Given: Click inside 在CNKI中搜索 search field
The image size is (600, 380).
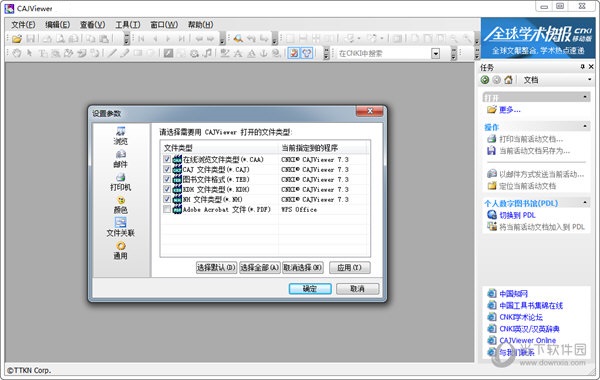Looking at the screenshot, I should 383,54.
